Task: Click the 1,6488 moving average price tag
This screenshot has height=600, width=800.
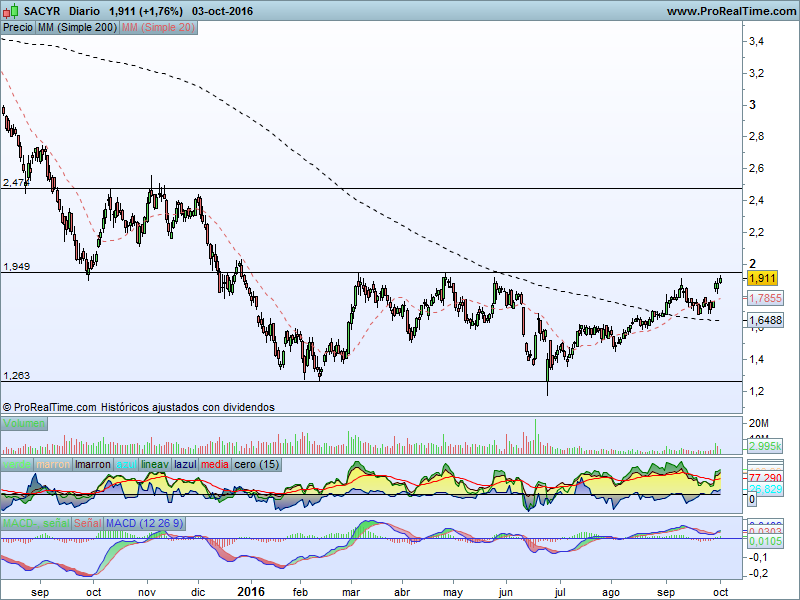Action: click(x=765, y=320)
